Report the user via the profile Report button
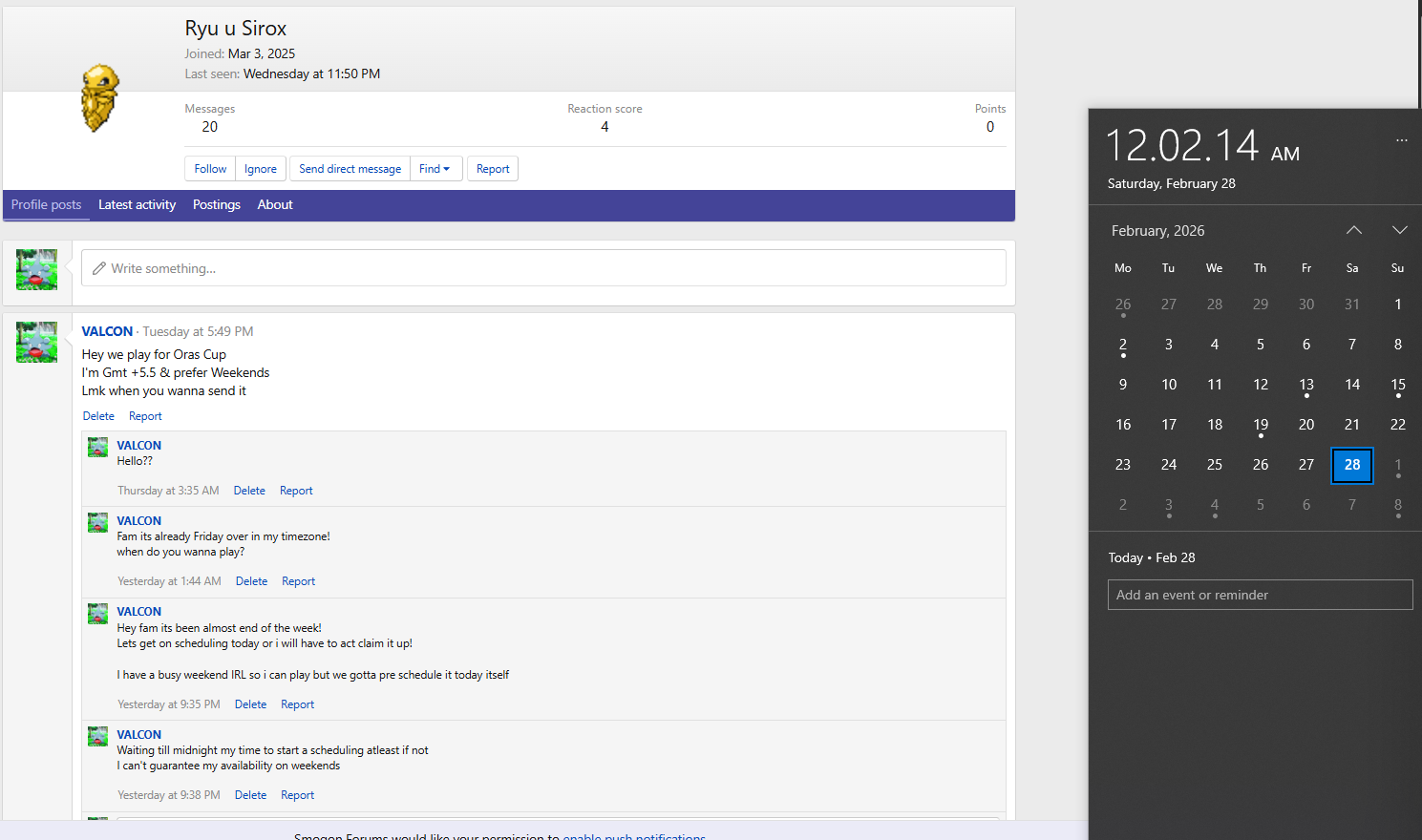This screenshot has height=840, width=1422. tap(493, 169)
